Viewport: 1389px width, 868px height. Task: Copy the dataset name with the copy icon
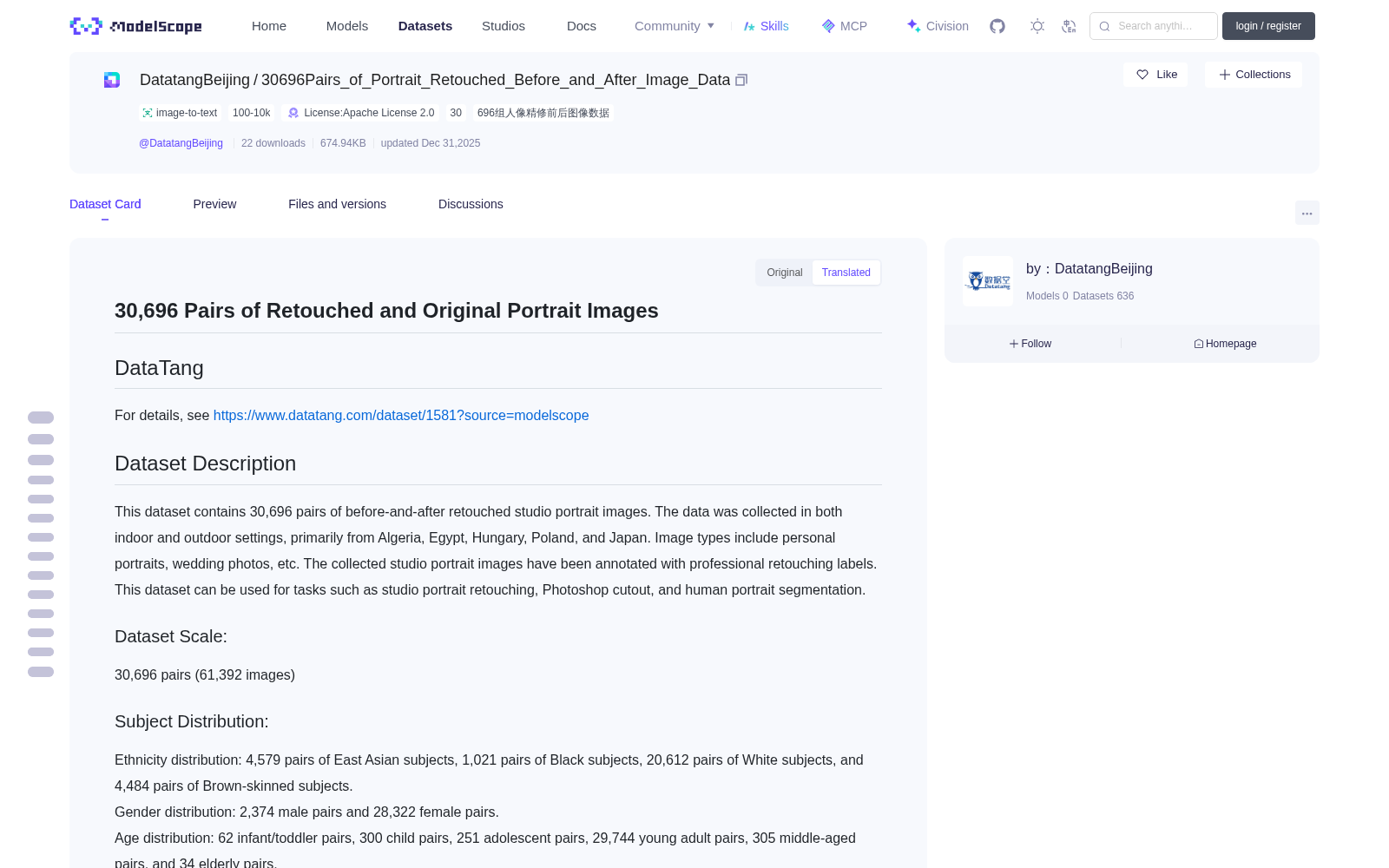[x=741, y=80]
